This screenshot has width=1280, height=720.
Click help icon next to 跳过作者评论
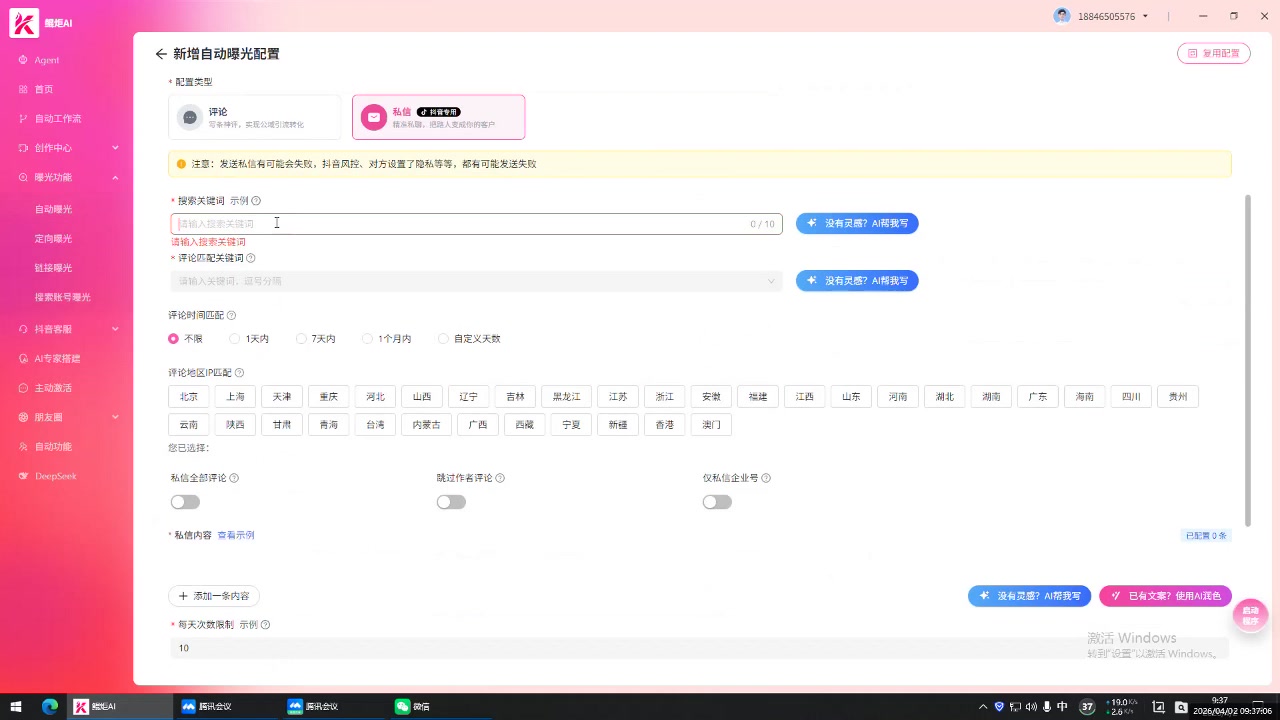(500, 478)
